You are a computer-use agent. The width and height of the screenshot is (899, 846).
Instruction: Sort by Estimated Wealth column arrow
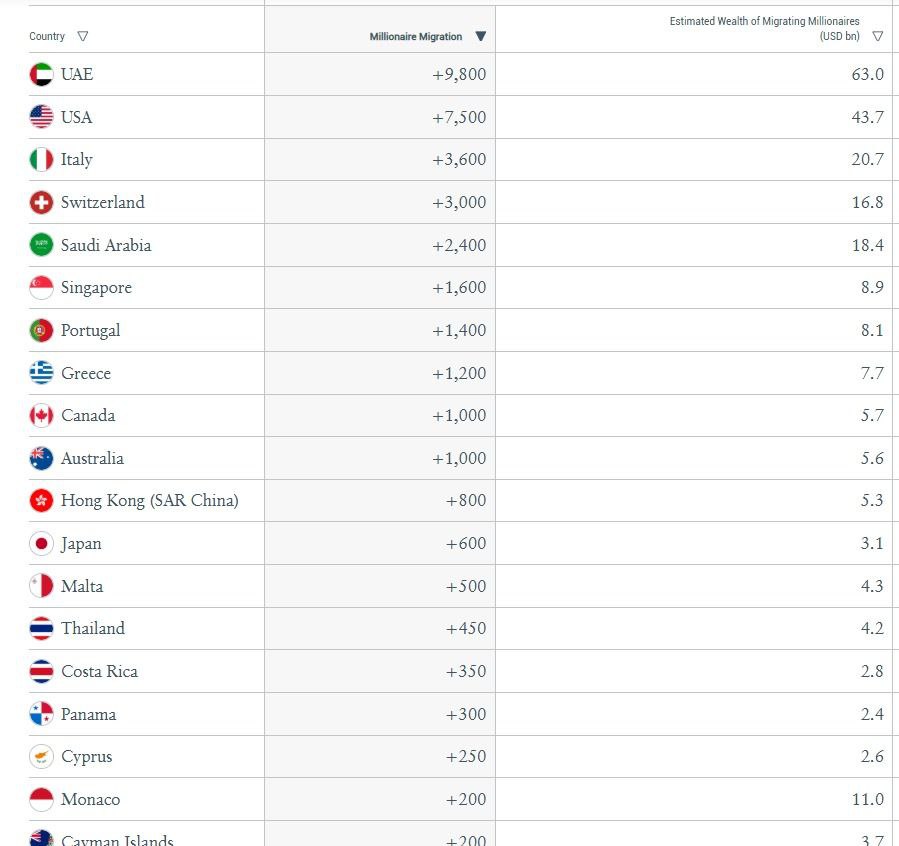click(x=877, y=37)
